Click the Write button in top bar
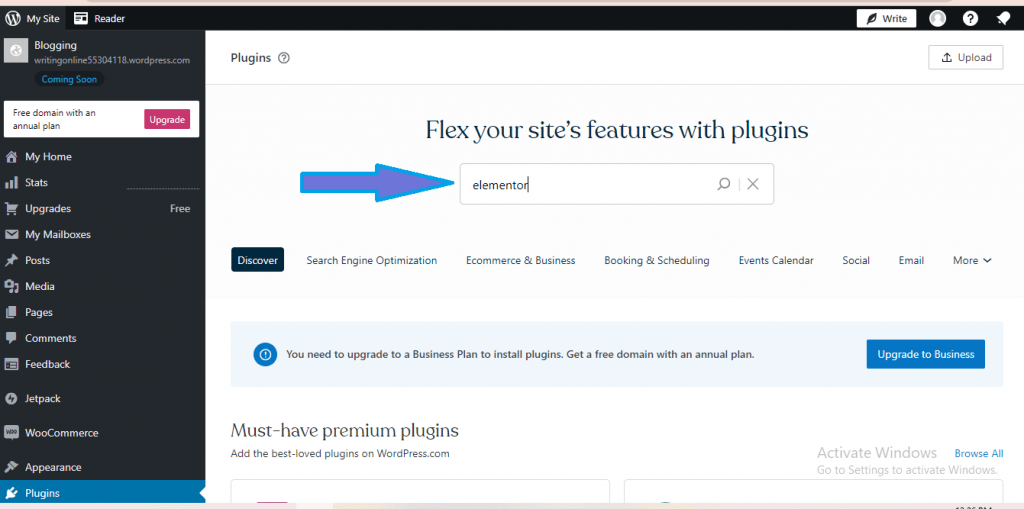The height and width of the screenshot is (509, 1024). point(886,18)
